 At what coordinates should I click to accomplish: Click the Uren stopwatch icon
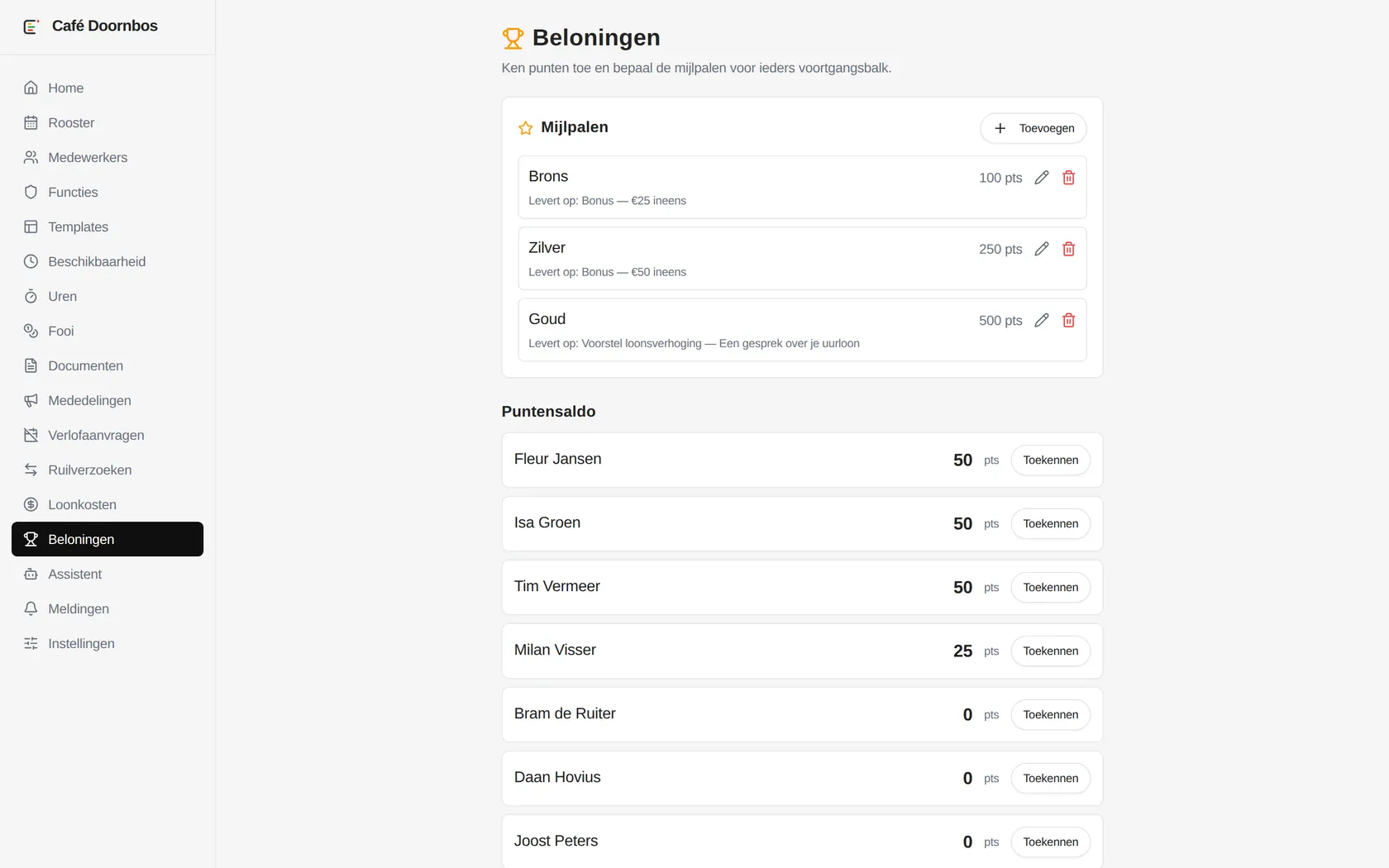click(31, 296)
